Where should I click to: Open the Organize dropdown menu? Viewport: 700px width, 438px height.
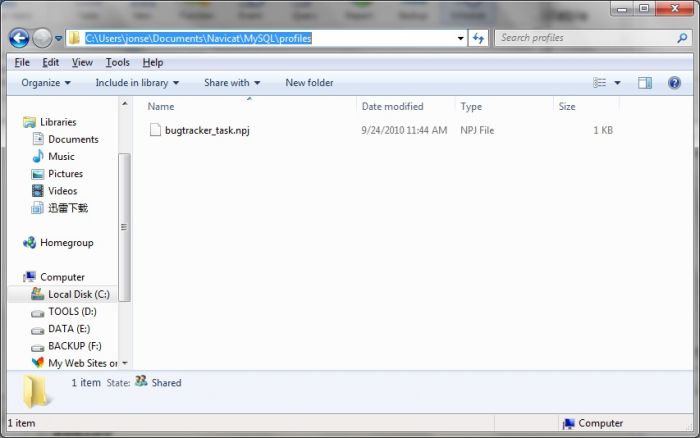45,83
